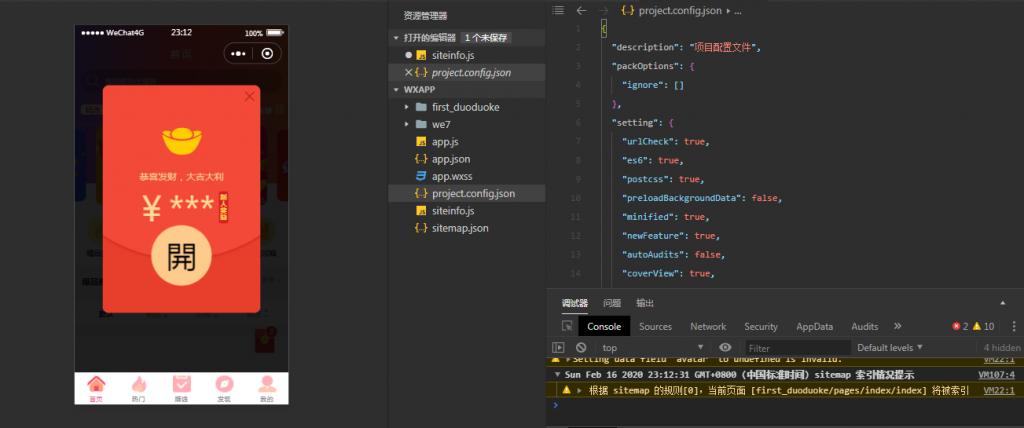The image size is (1024, 428).
Task: Collapse the 打开的编辑器 section
Action: coord(396,38)
